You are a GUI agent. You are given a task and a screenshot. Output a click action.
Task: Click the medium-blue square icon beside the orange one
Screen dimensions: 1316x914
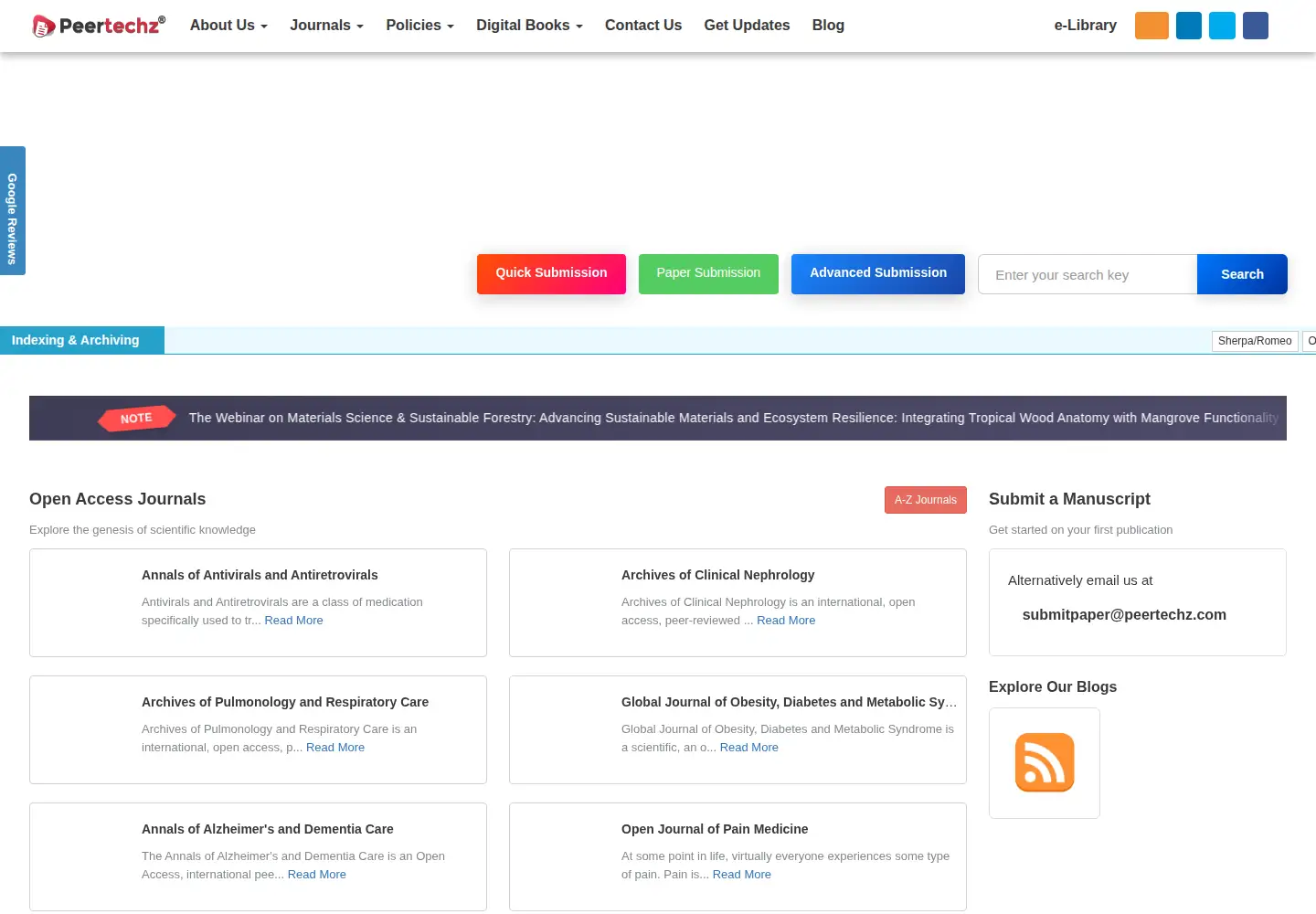(1189, 26)
